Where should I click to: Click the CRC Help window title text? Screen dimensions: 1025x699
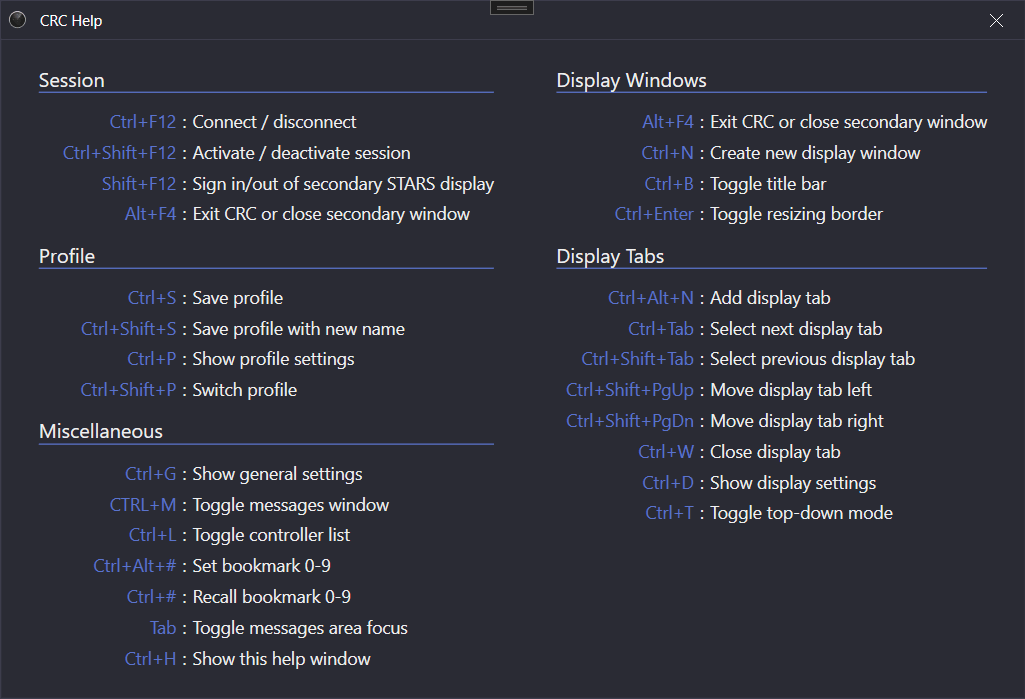coord(71,21)
